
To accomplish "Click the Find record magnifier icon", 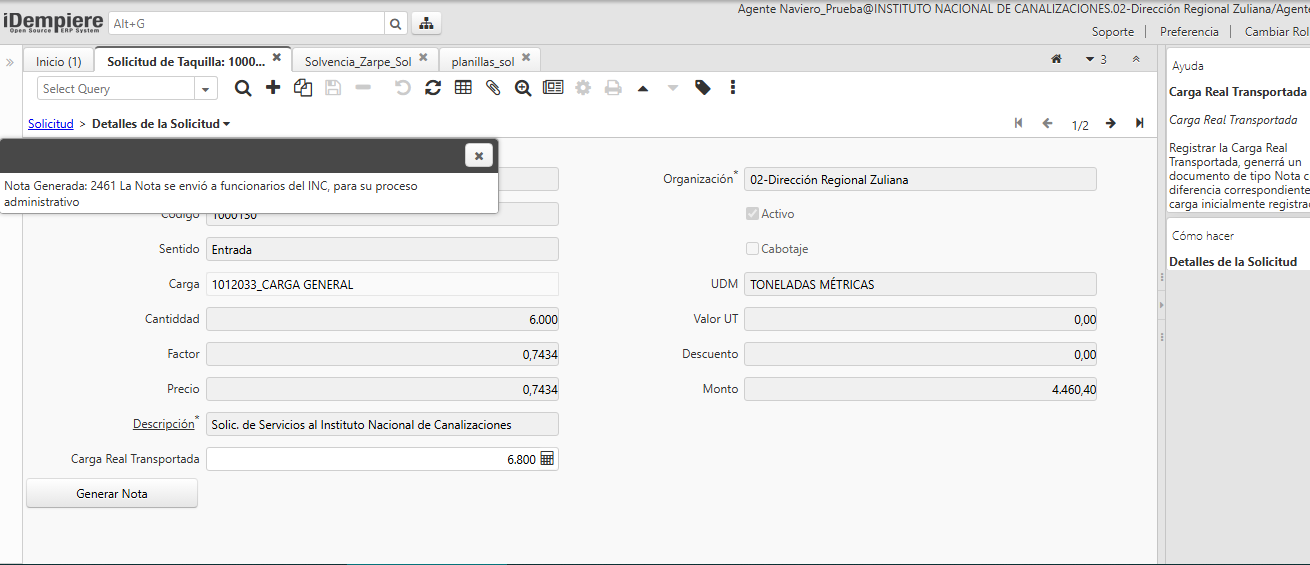I will coord(242,88).
